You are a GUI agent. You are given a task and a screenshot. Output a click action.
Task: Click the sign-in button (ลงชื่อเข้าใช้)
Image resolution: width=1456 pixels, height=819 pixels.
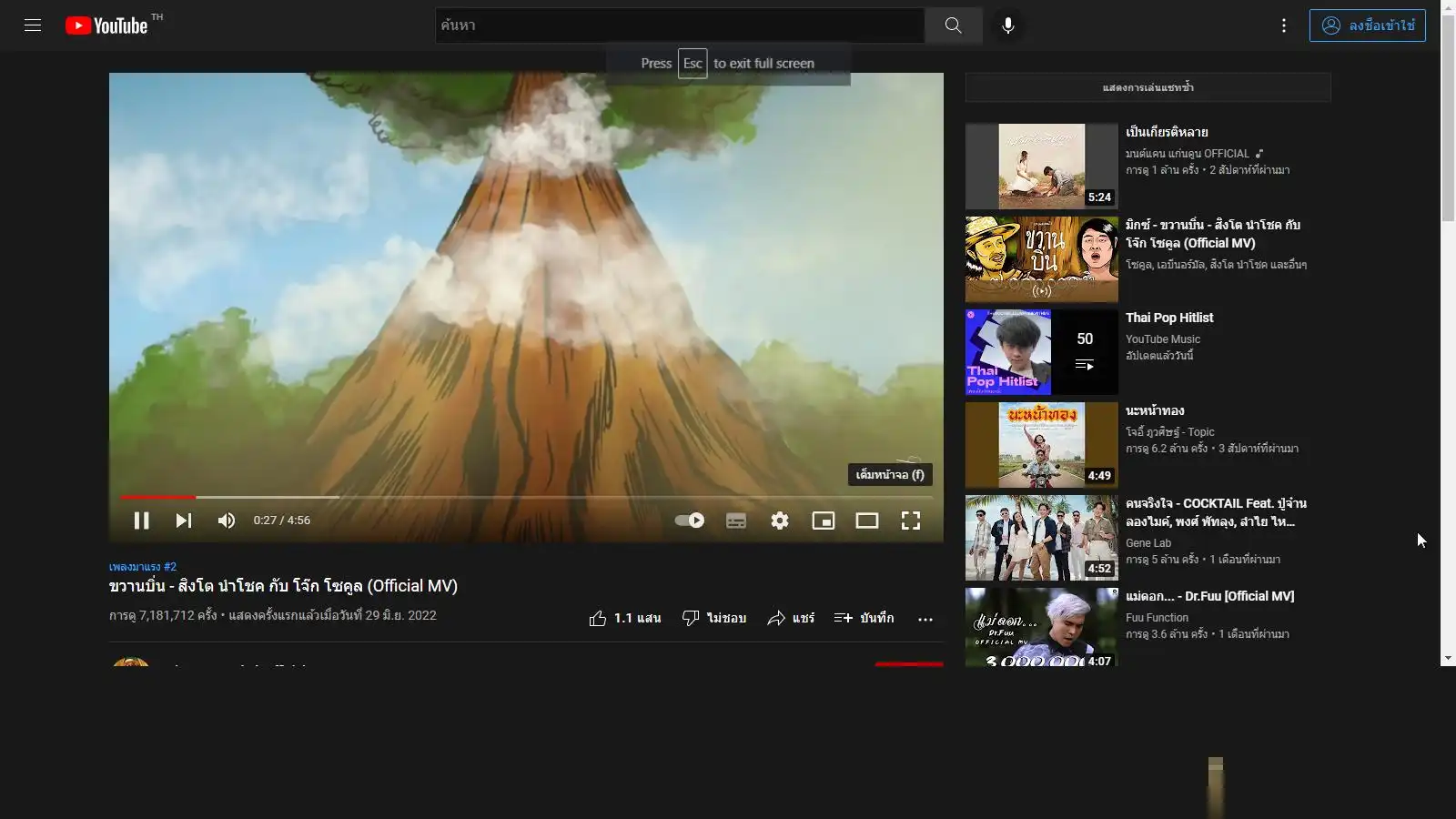(1368, 25)
